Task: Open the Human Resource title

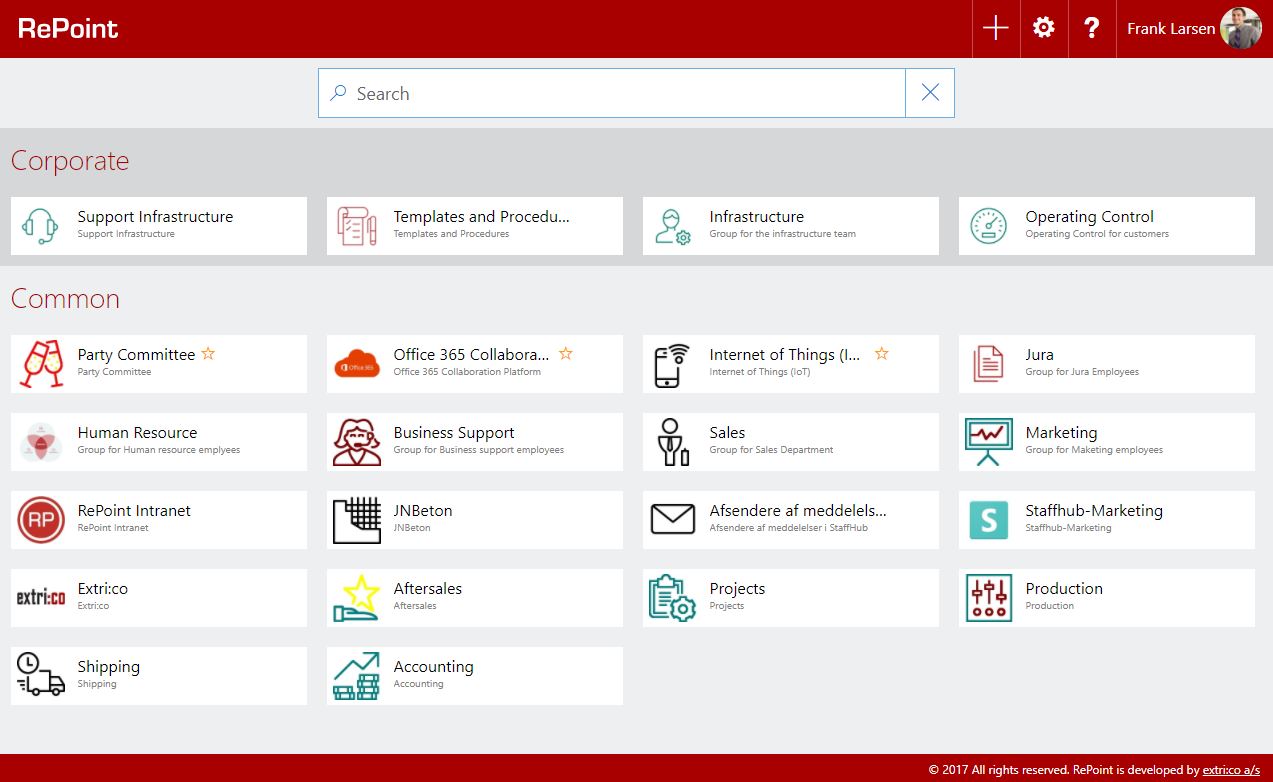Action: [x=137, y=433]
